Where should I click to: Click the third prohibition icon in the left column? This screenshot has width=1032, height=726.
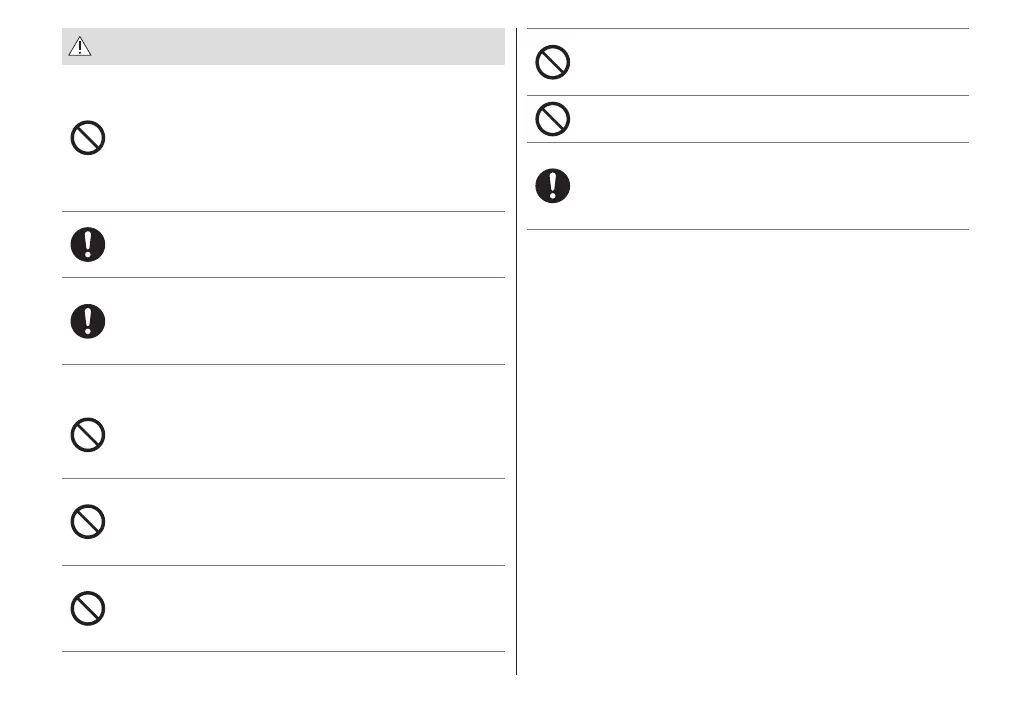pos(88,521)
